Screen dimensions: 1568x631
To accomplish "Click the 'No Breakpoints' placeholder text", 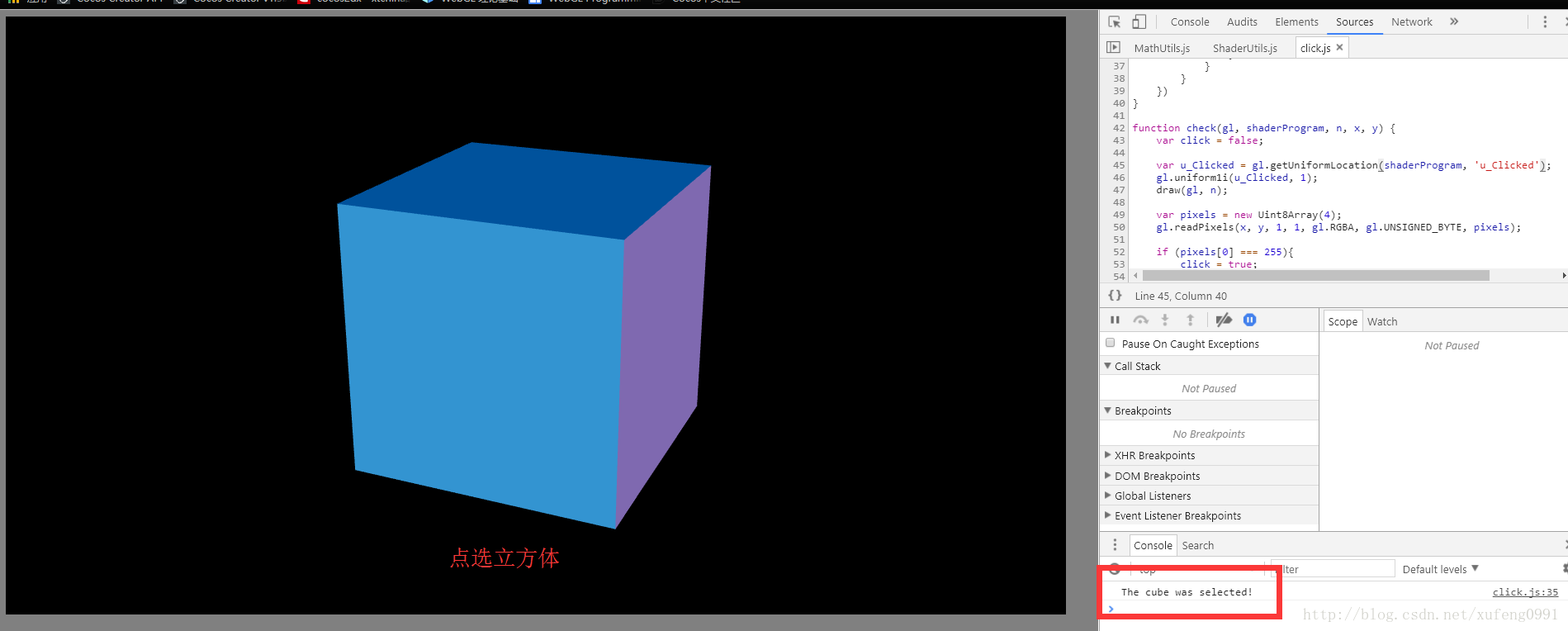I will click(x=1209, y=434).
